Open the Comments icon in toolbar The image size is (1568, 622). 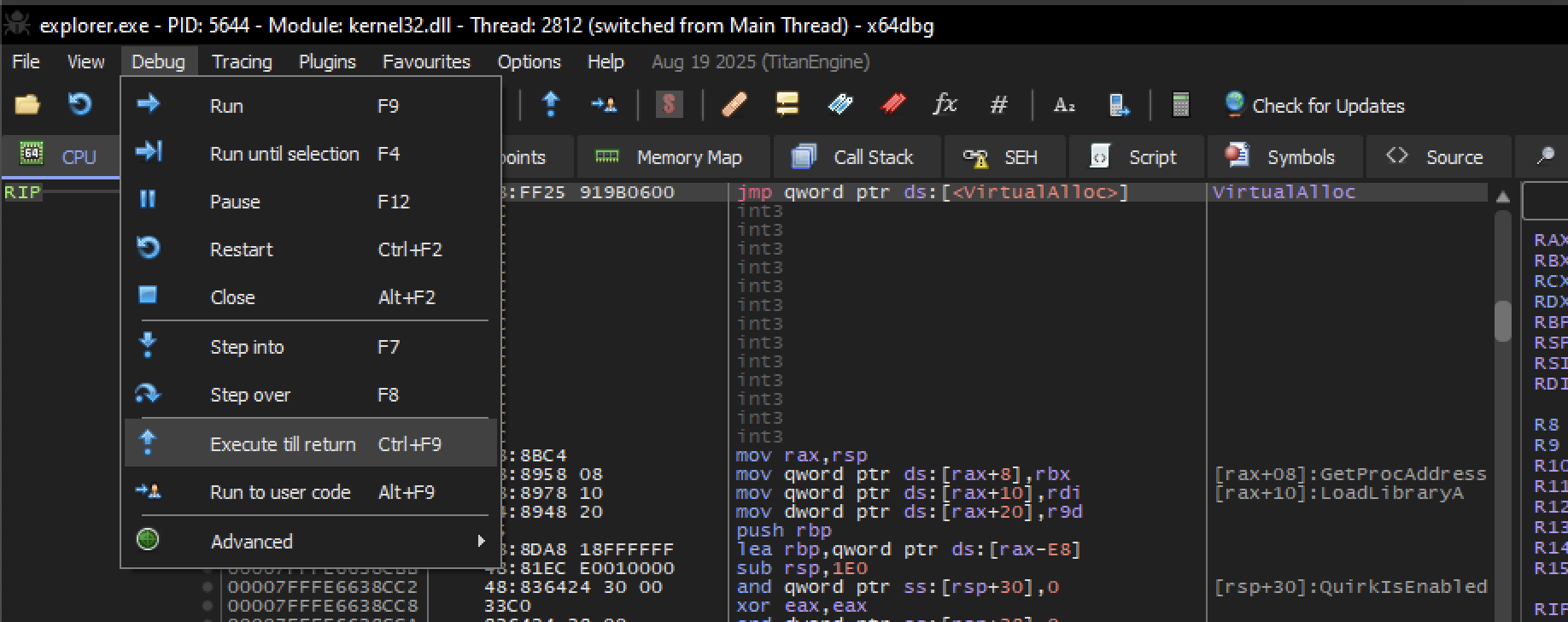point(787,104)
